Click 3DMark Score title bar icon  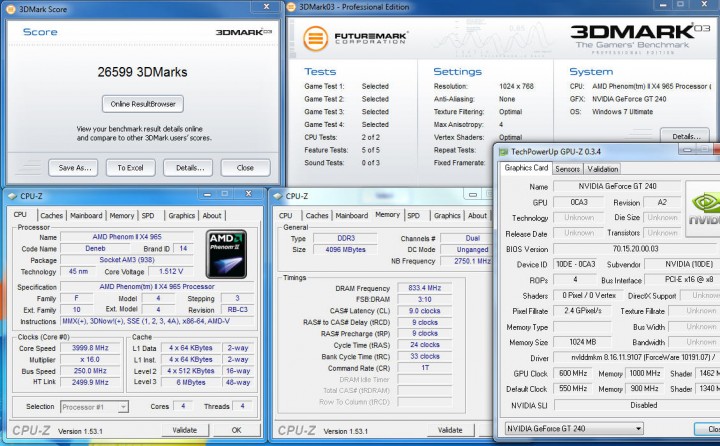pyautogui.click(x=11, y=9)
